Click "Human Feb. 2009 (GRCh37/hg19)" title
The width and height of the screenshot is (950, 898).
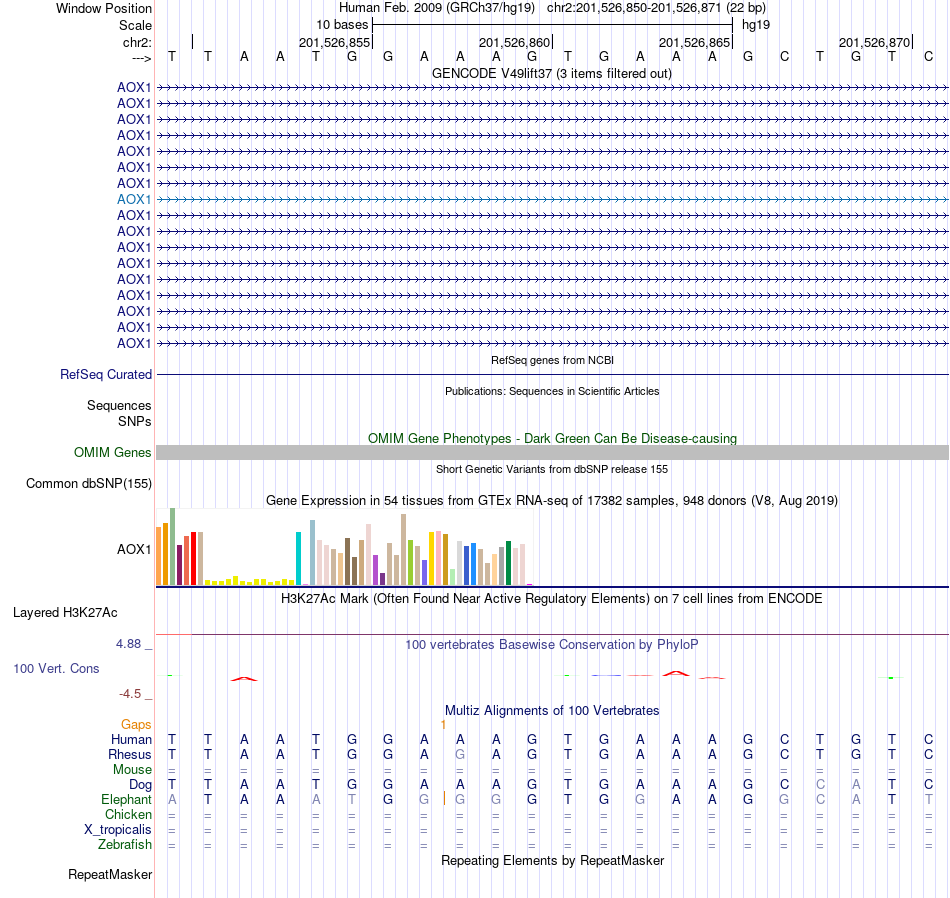tap(436, 8)
